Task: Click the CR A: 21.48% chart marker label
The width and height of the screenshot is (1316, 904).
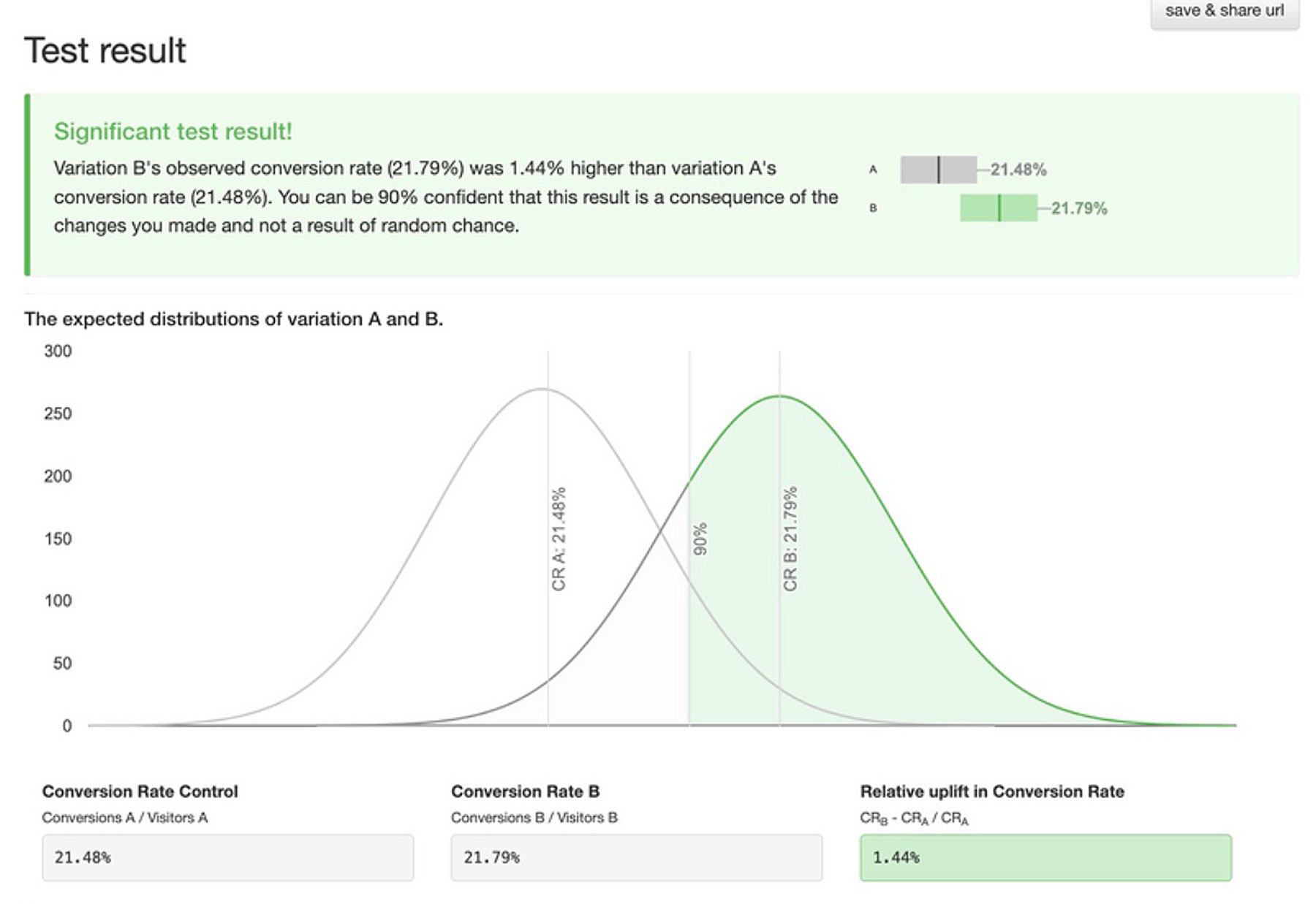Action: coord(559,539)
